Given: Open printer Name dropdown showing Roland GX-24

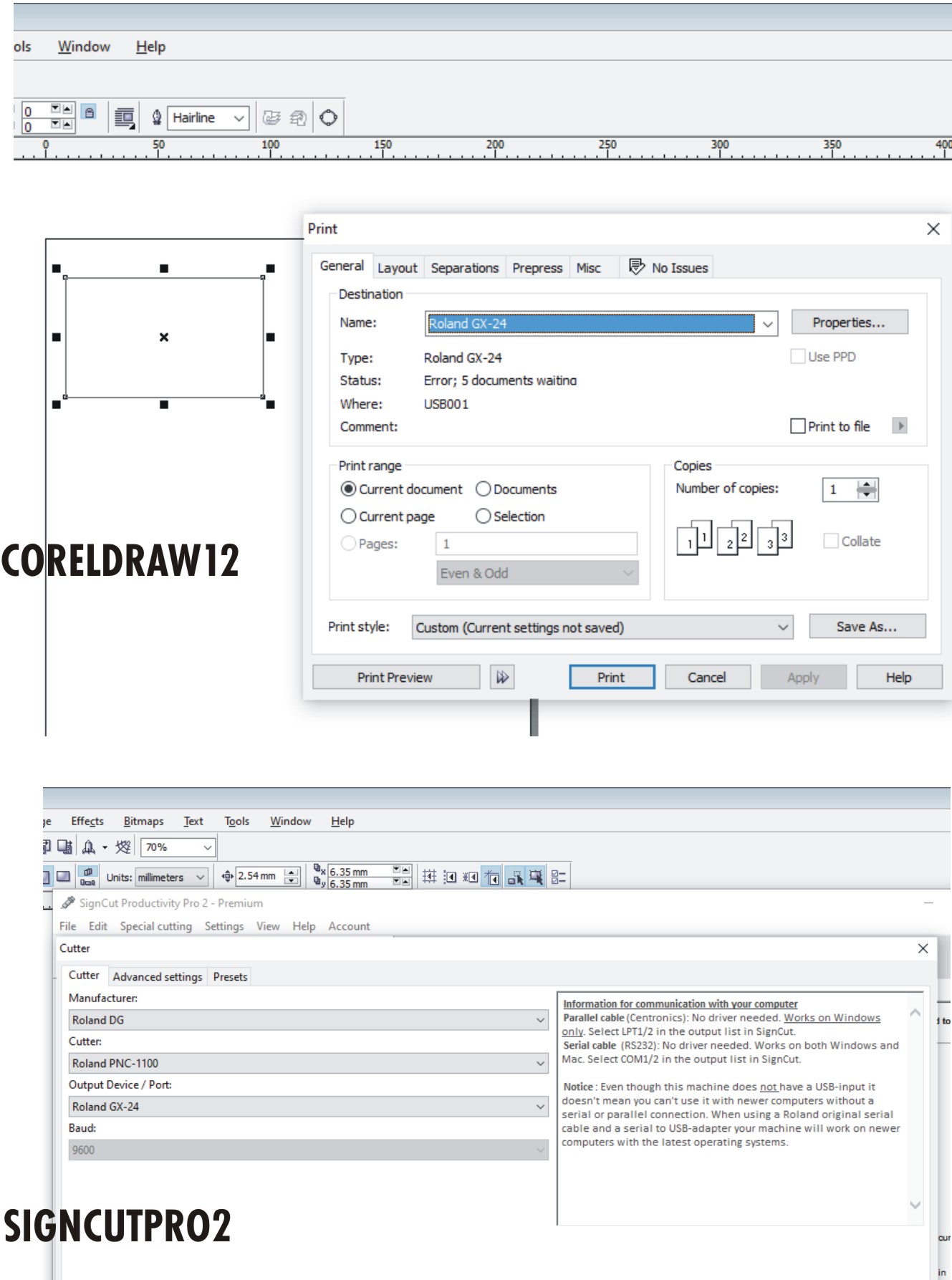Looking at the screenshot, I should coord(601,323).
